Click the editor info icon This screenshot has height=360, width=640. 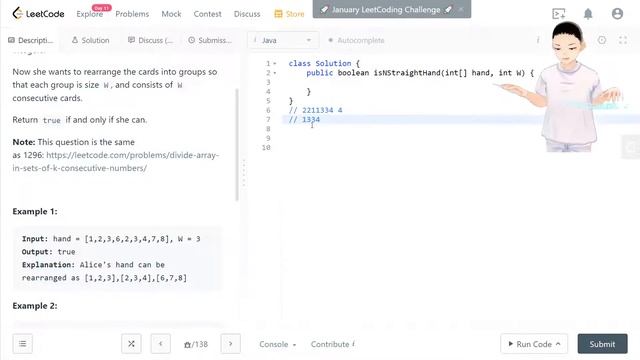(x=538, y=40)
